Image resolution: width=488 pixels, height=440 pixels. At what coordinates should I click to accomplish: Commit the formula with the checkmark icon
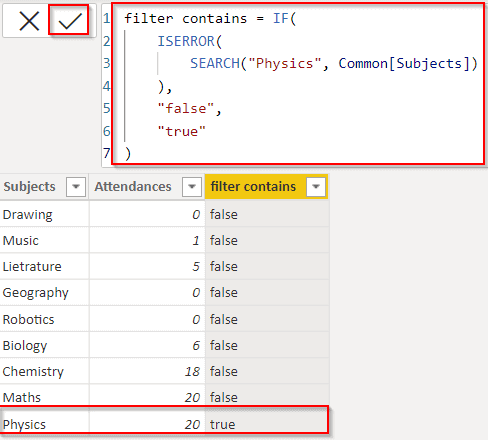tap(70, 21)
